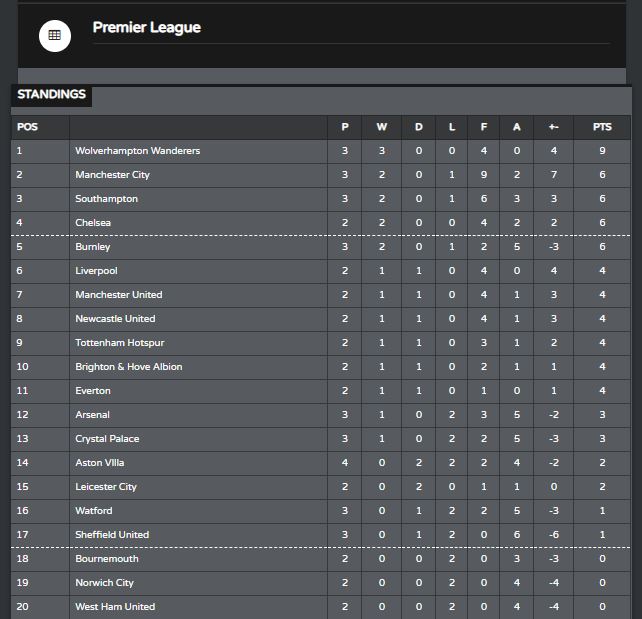The width and height of the screenshot is (642, 619).
Task: Open Brighton & Hove Albion link
Action: tap(129, 367)
